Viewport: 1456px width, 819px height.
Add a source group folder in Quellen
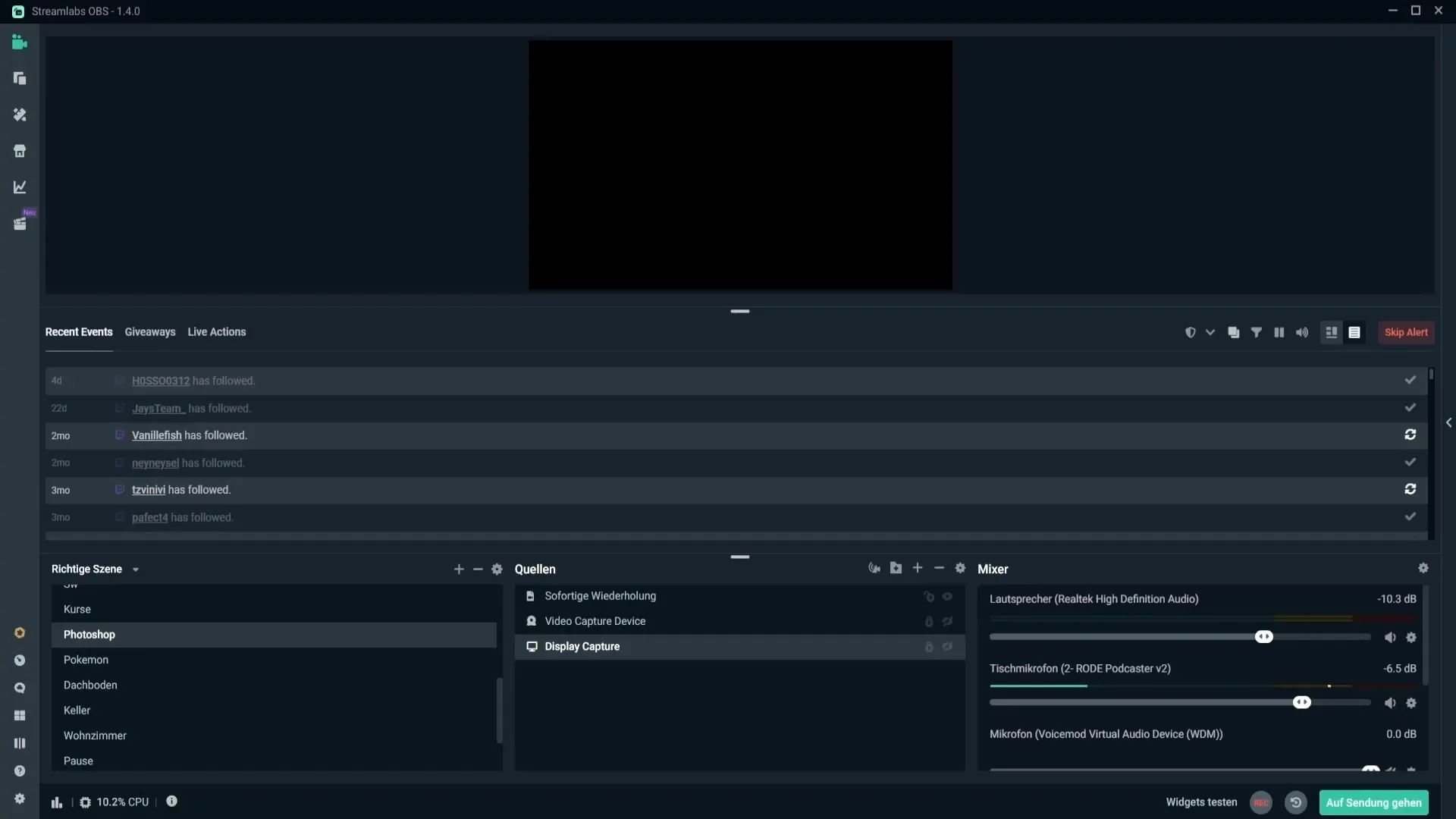point(896,568)
